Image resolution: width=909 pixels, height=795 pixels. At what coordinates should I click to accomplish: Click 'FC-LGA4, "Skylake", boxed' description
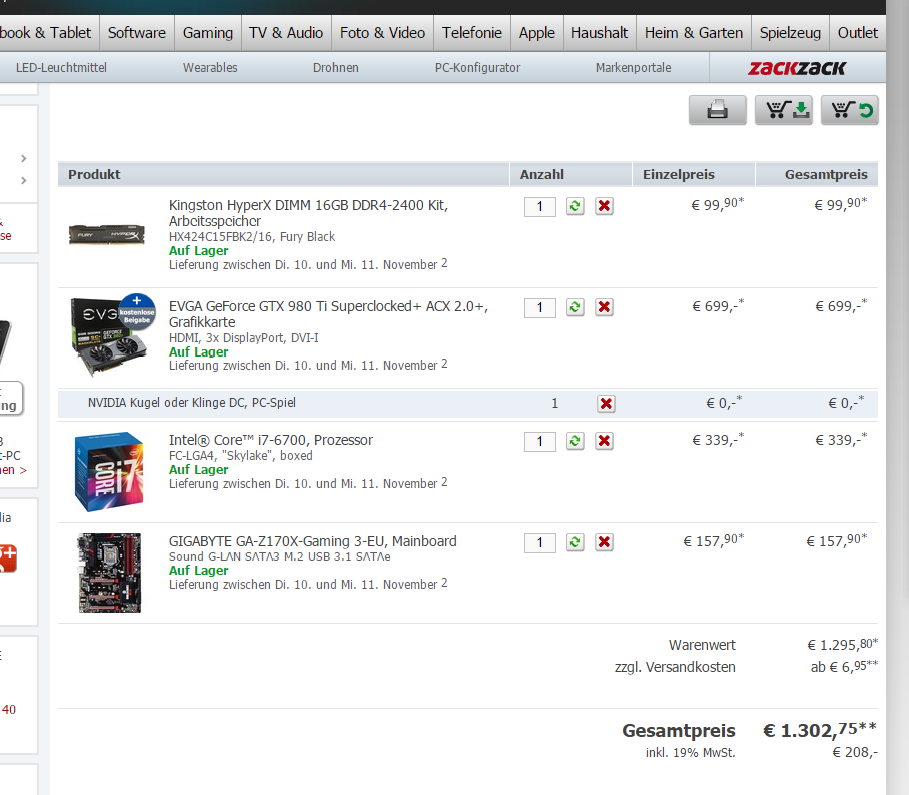tap(241, 456)
